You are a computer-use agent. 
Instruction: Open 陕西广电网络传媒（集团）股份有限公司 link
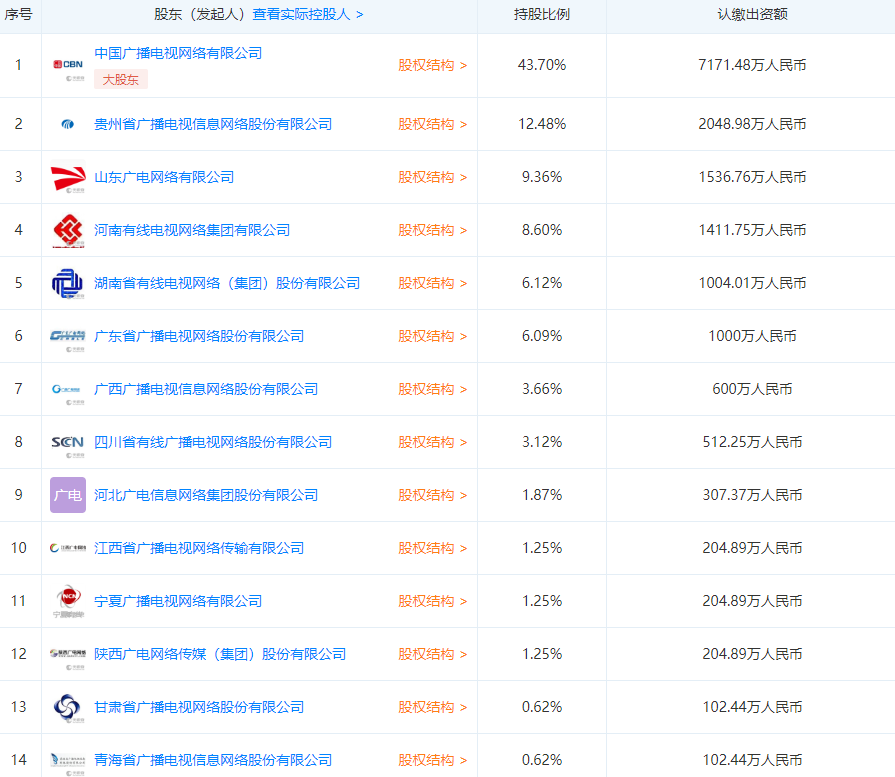pos(220,654)
